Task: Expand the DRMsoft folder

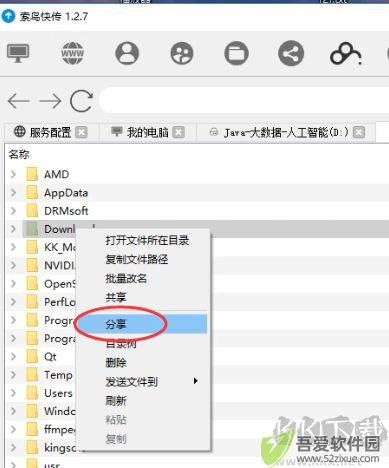Action: point(13,211)
